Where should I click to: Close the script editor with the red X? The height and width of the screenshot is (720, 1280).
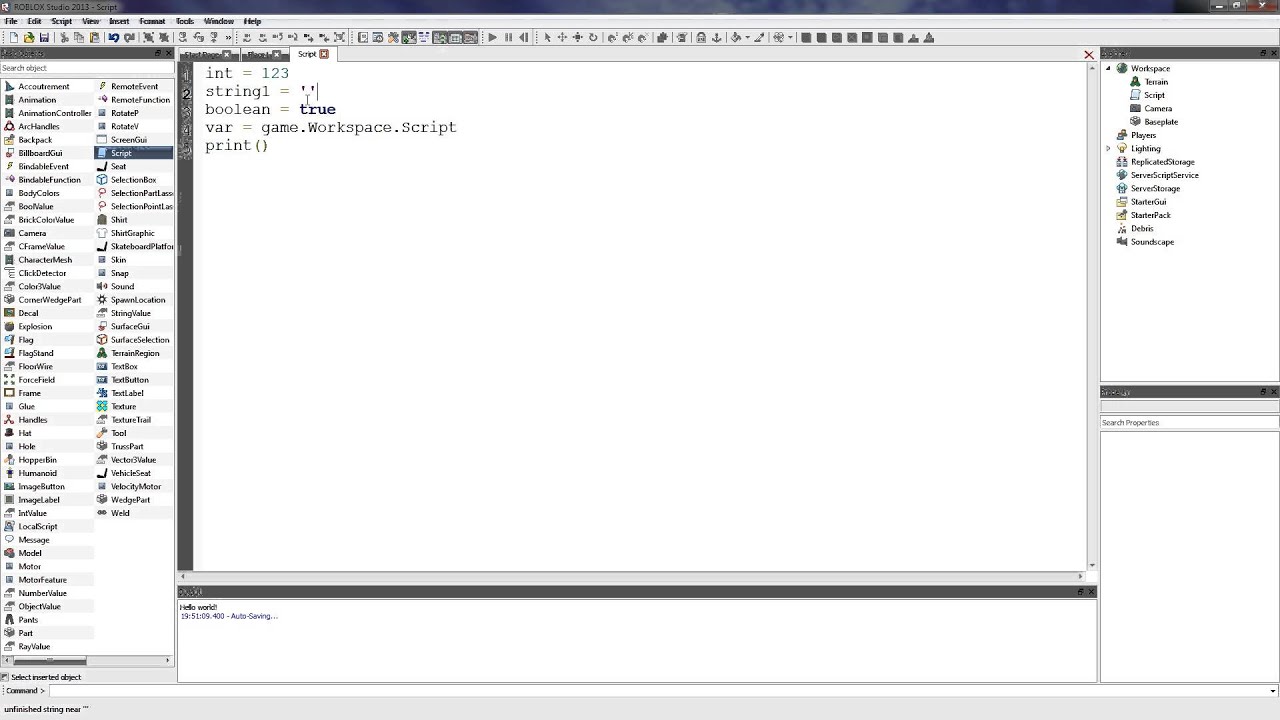coord(1089,55)
